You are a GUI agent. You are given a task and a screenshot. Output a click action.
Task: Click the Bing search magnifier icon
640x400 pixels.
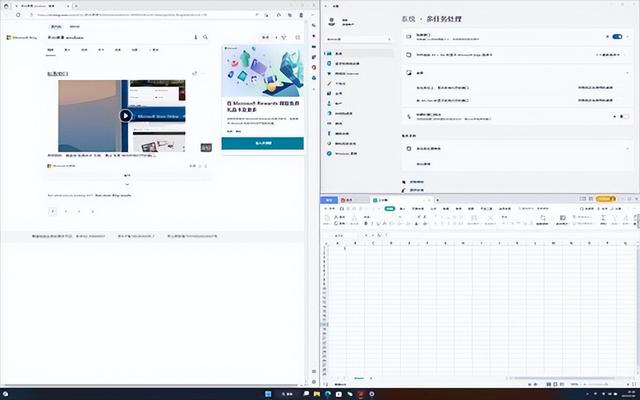coord(205,37)
